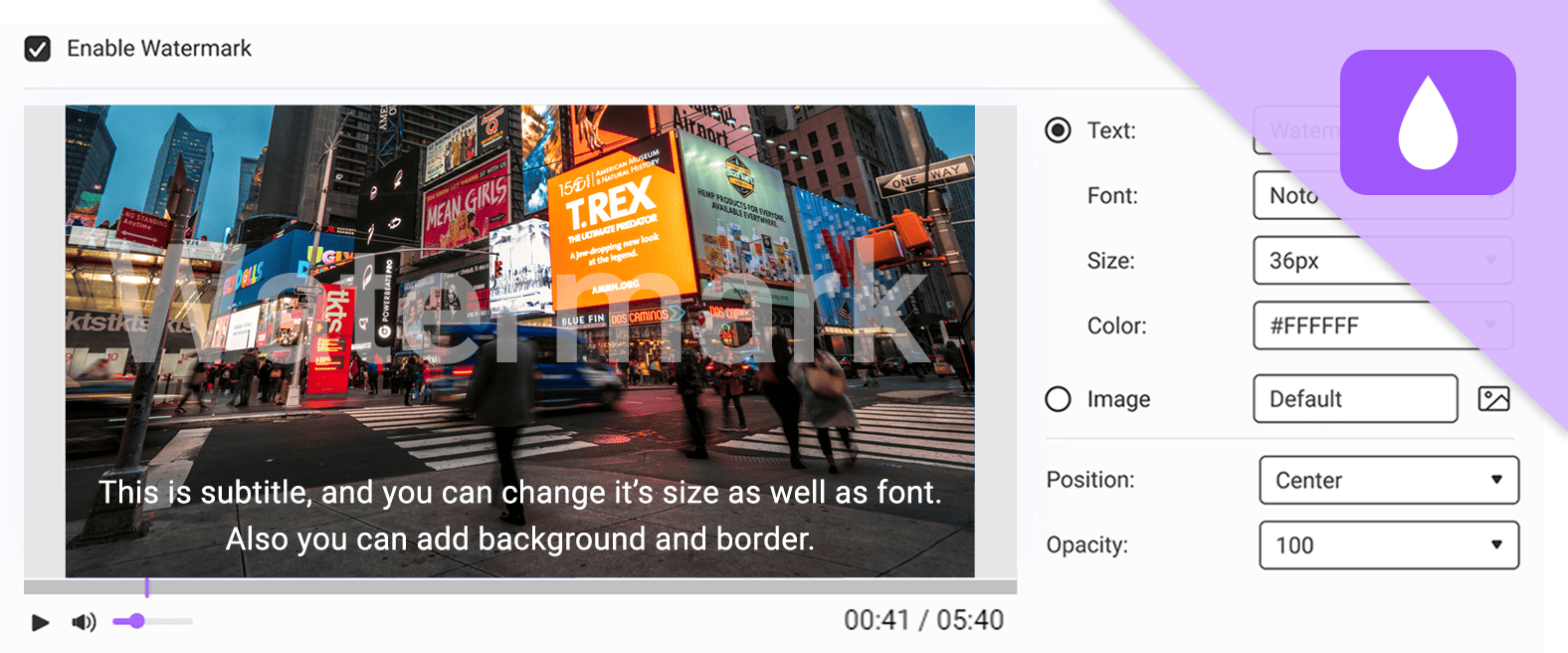Click the purple marker on the video timeline
1568x653 pixels.
[147, 587]
